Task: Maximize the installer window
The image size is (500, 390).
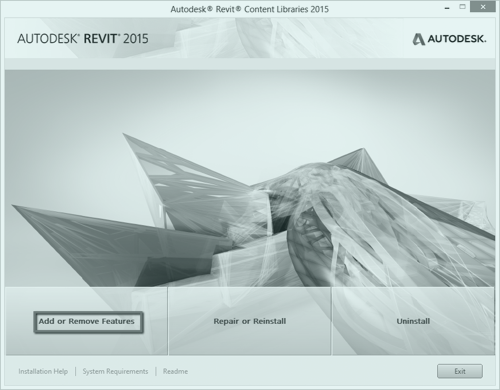Action: click(x=462, y=7)
